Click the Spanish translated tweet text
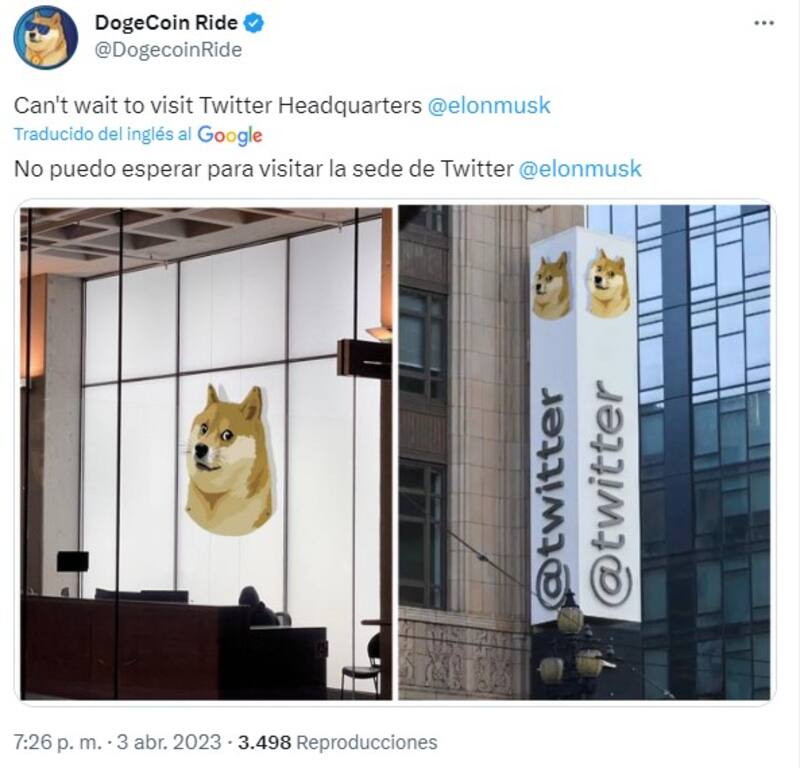 tap(328, 169)
